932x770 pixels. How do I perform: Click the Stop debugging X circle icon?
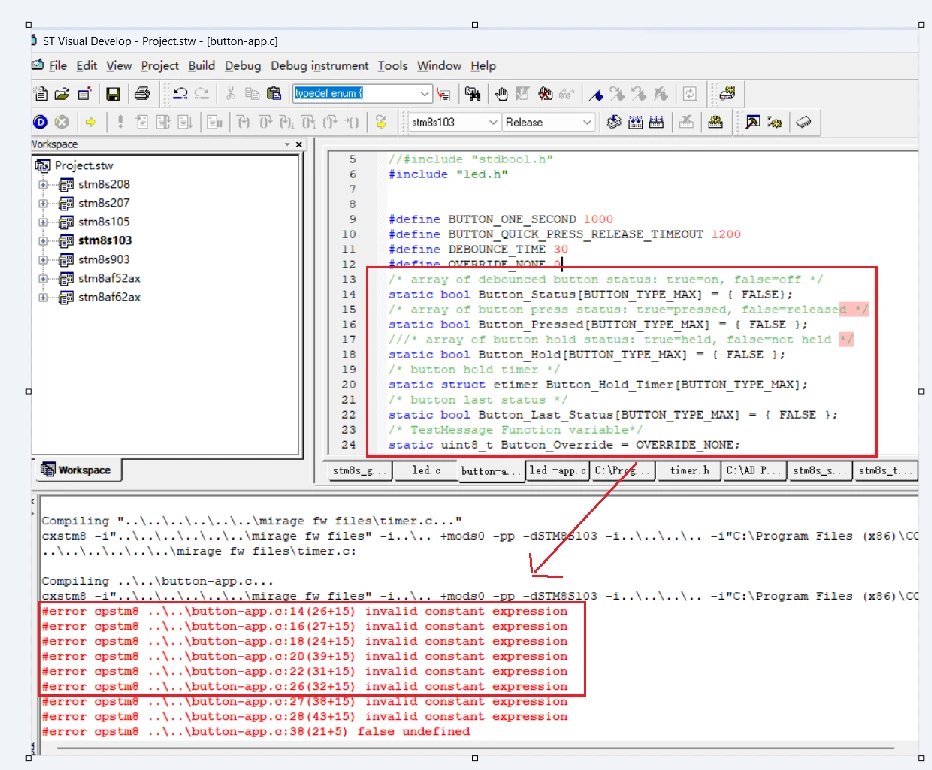coord(62,122)
